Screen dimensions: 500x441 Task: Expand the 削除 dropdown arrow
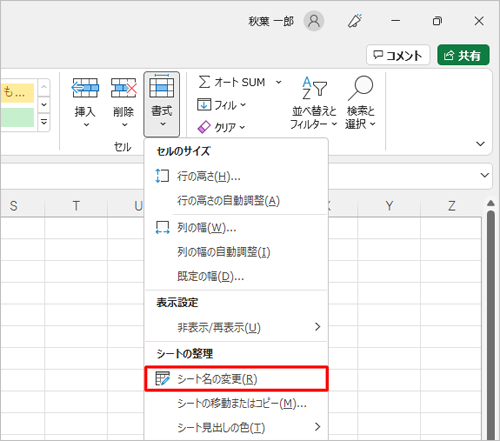[x=124, y=125]
